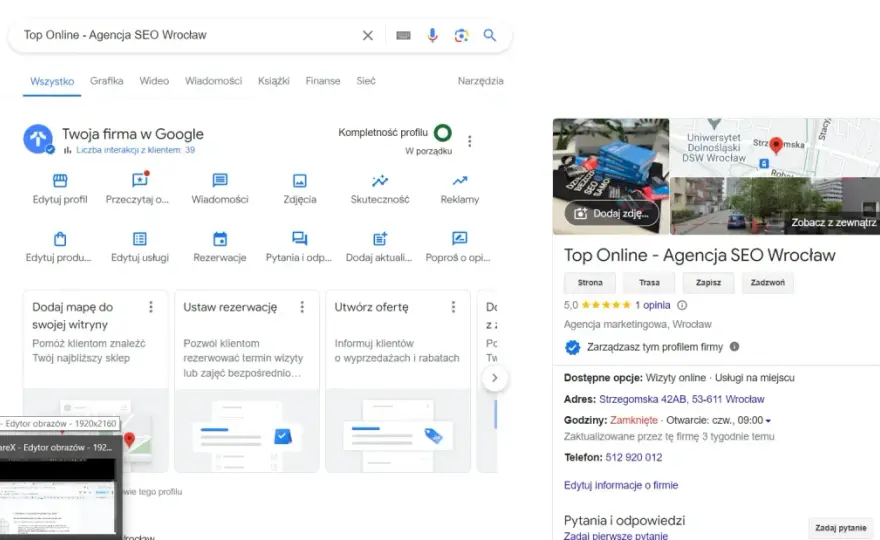Click the info icon next to 1 opinia

click(x=682, y=305)
